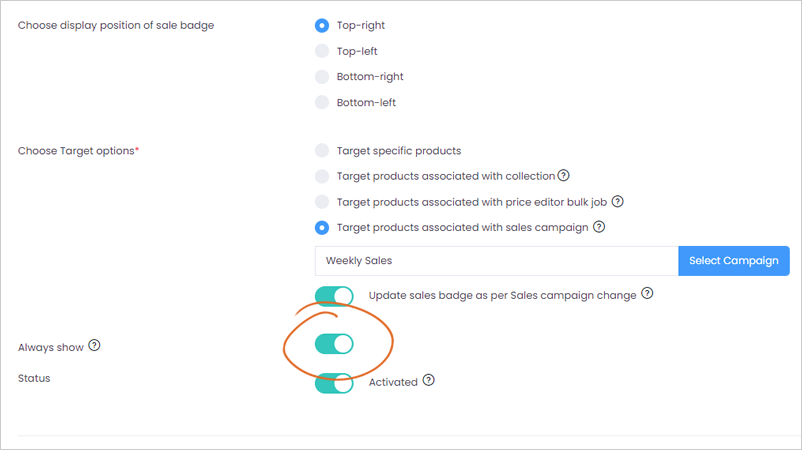
Task: Click help icon next to Activated
Action: 429,380
